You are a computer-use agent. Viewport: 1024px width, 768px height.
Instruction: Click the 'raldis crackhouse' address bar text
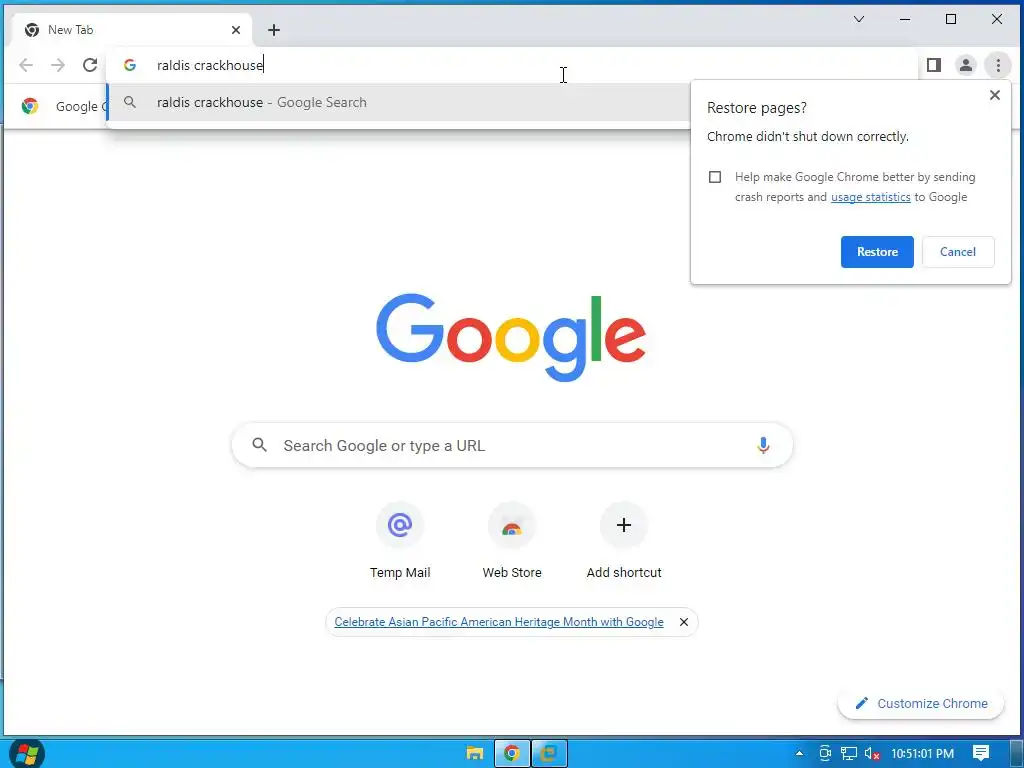(210, 65)
